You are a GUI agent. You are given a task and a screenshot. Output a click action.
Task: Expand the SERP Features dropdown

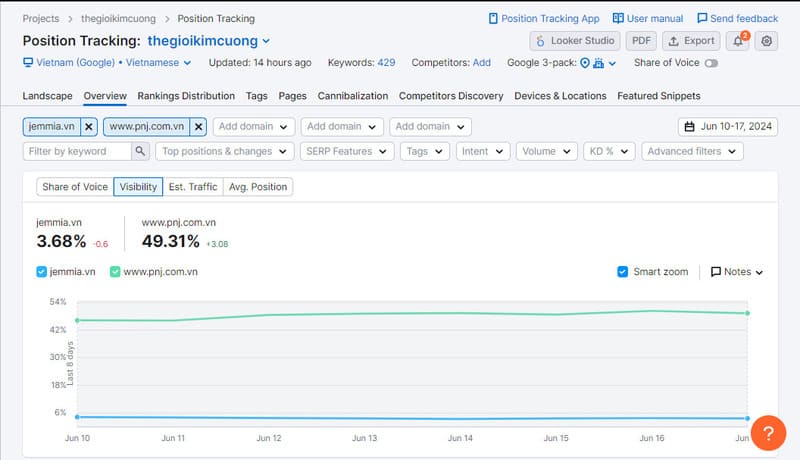click(346, 151)
